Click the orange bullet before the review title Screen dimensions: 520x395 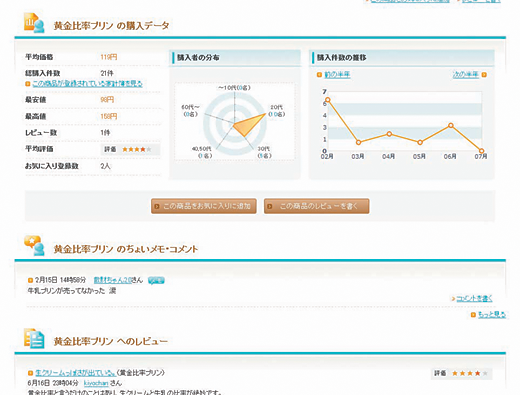pyautogui.click(x=30, y=373)
